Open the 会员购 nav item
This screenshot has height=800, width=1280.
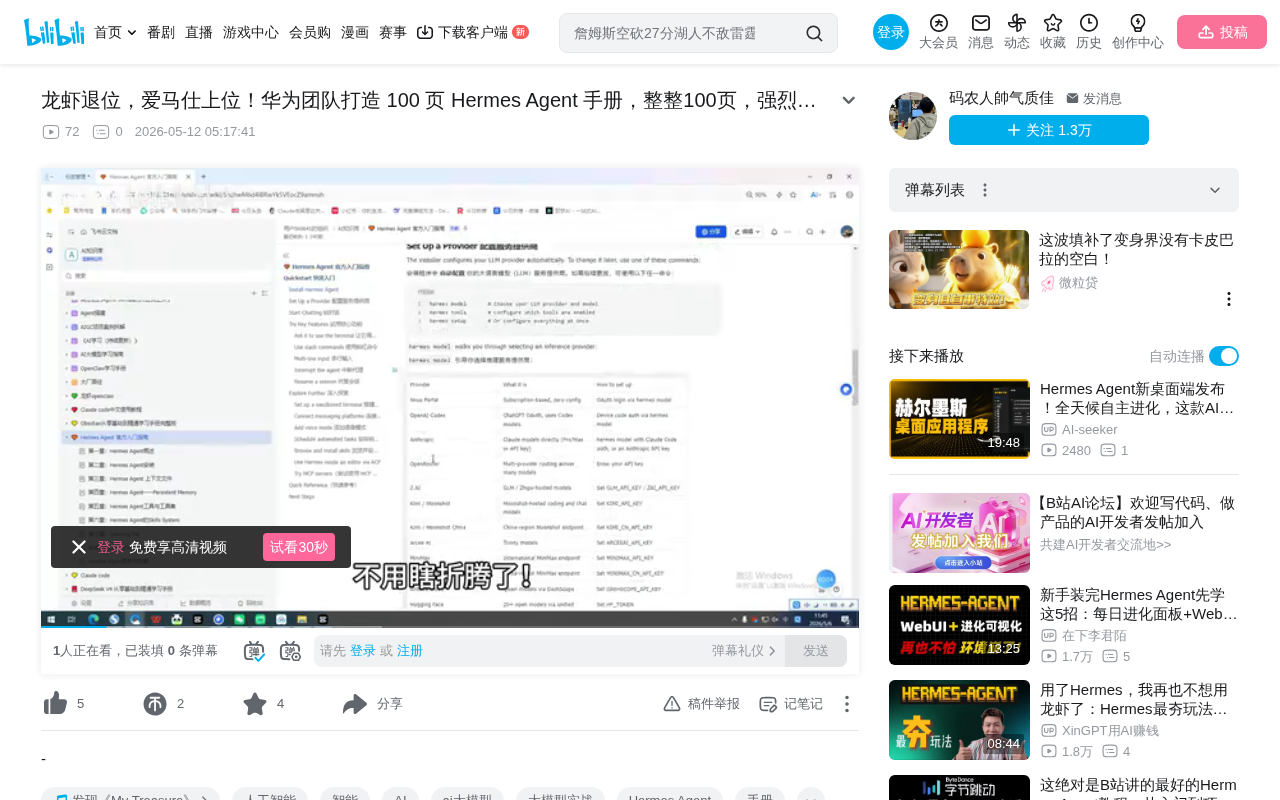[x=310, y=32]
